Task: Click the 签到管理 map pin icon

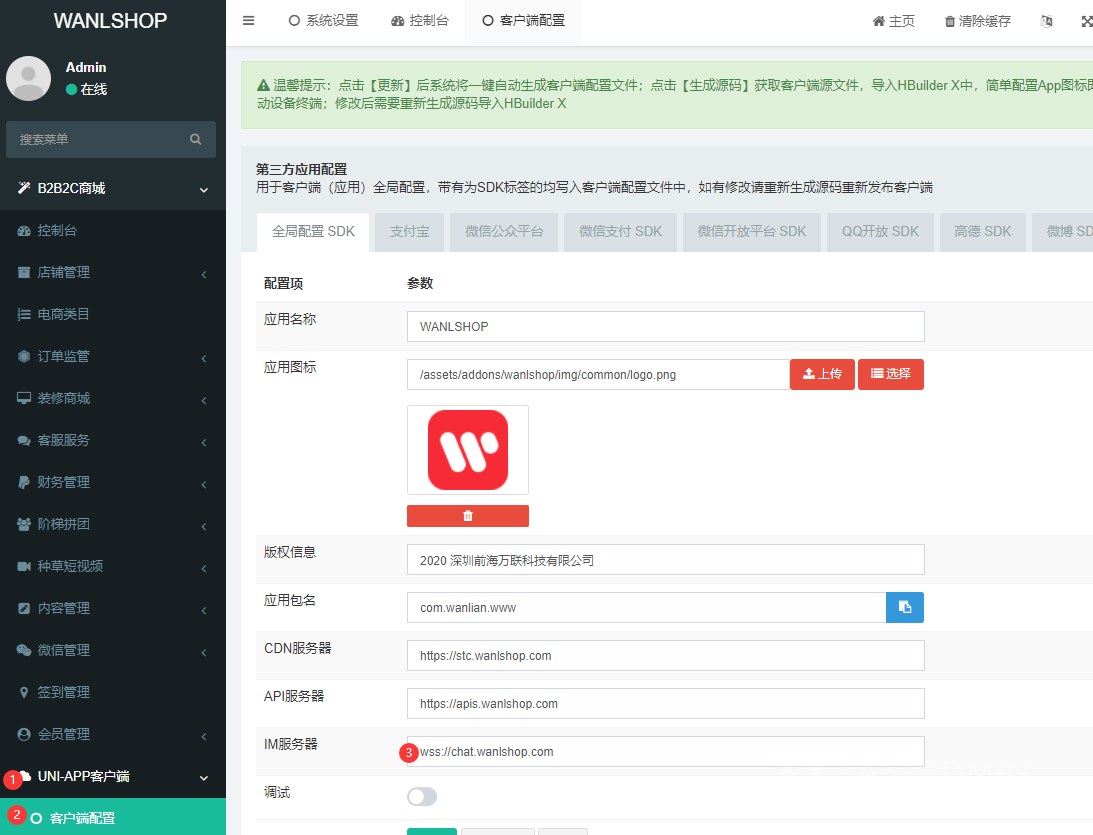Action: coord(24,692)
